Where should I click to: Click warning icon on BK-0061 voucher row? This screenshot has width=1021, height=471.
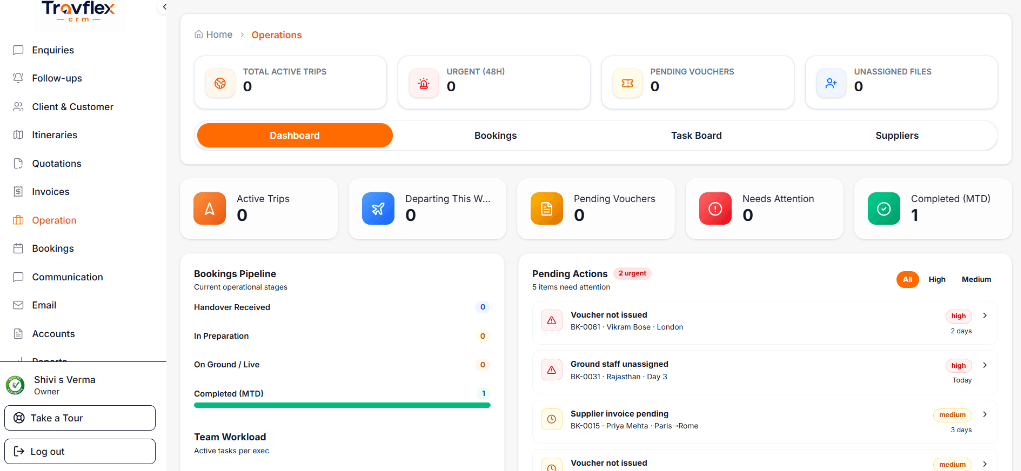(552, 321)
